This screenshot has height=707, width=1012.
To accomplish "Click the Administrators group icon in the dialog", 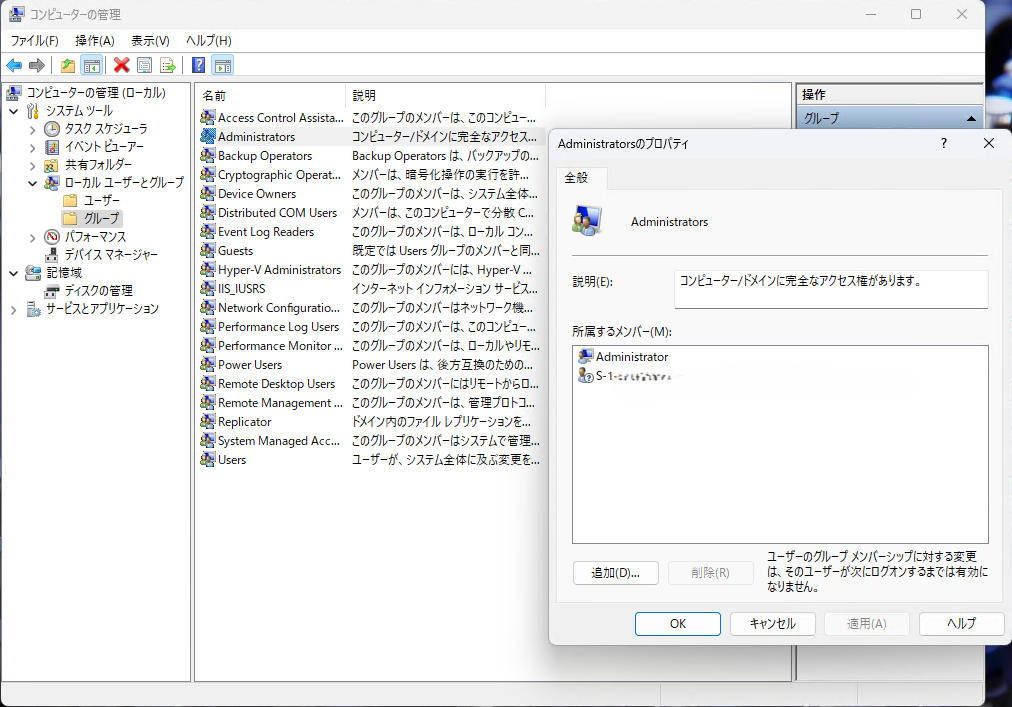I will 588,220.
